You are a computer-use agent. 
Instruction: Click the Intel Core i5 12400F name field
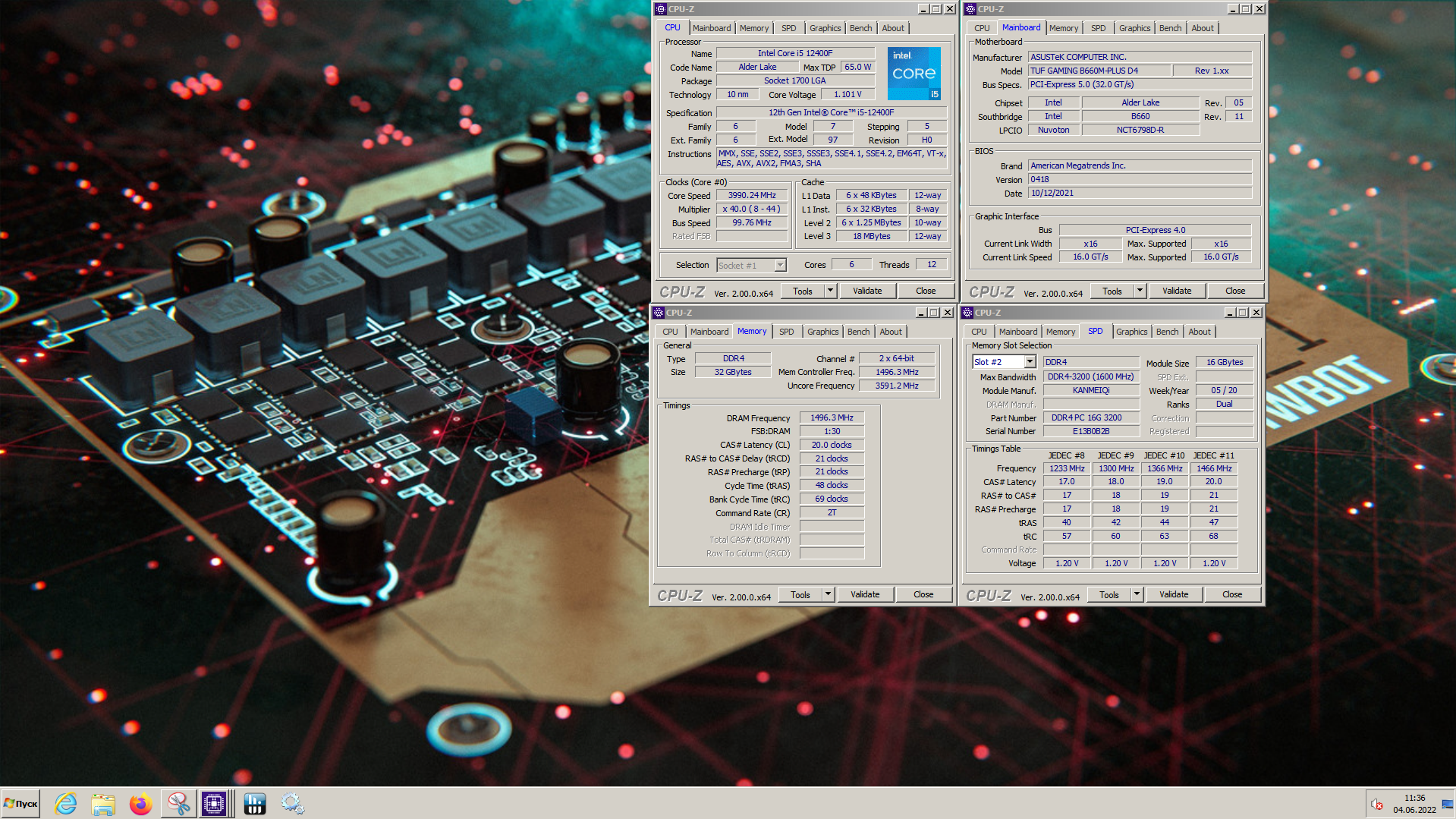coord(795,53)
